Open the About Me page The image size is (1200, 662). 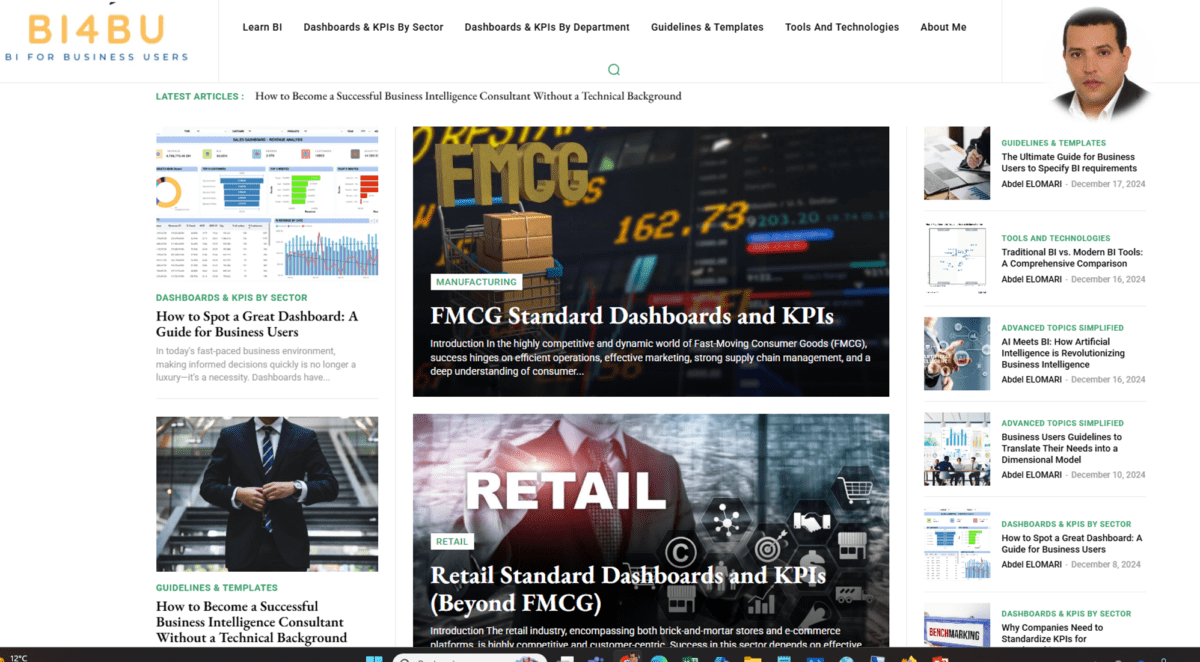[943, 27]
